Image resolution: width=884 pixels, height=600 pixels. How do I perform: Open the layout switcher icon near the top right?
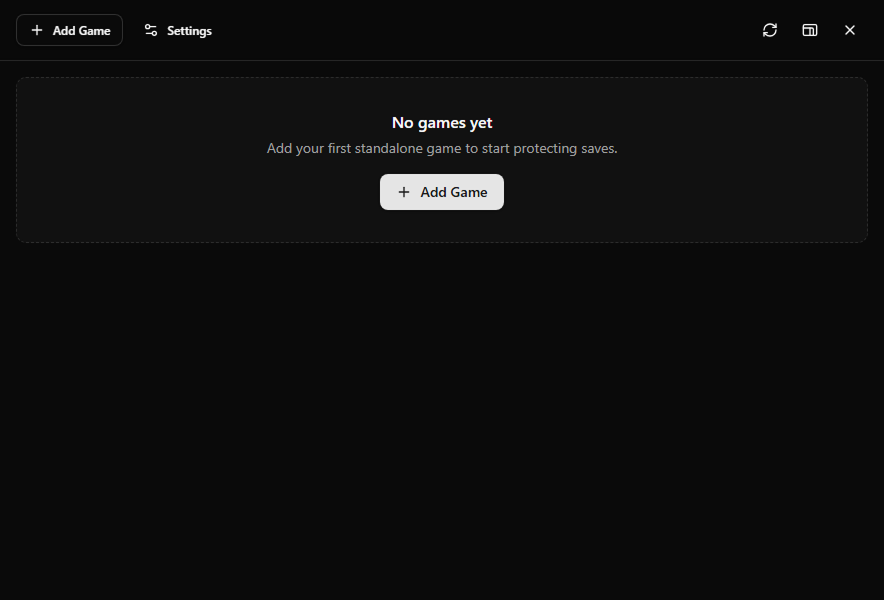point(809,30)
